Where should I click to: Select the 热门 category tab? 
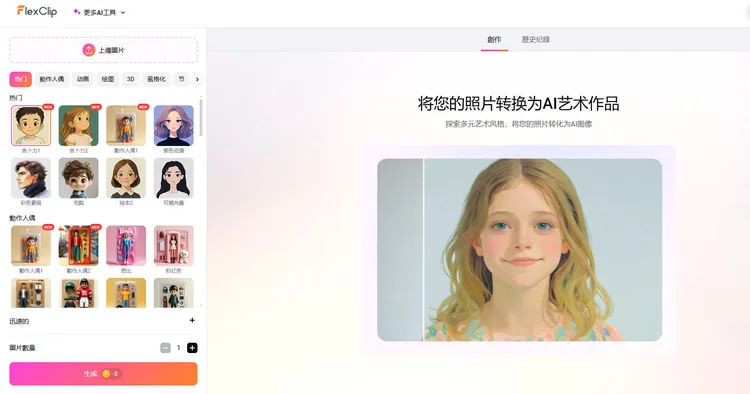coord(21,79)
